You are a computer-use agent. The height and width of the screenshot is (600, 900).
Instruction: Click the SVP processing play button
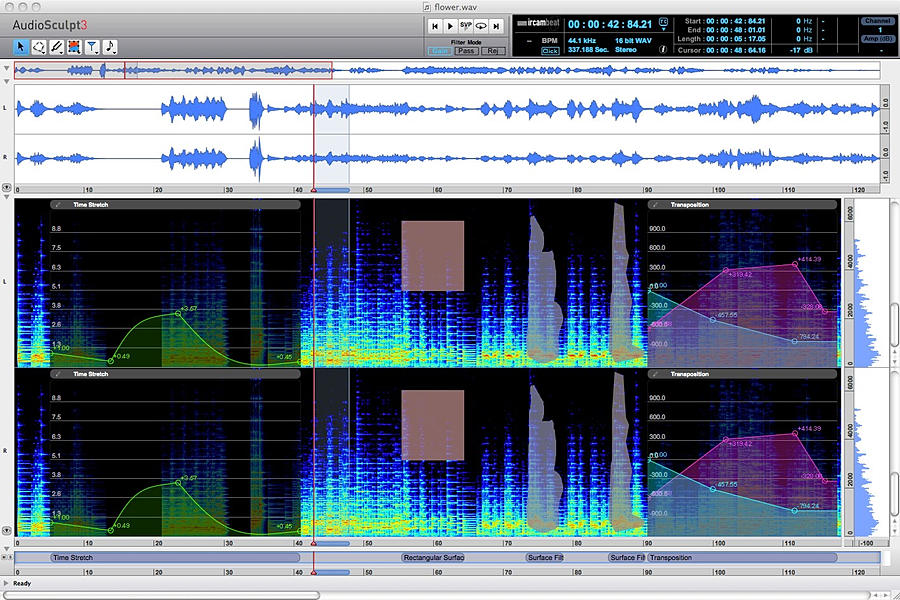[465, 26]
